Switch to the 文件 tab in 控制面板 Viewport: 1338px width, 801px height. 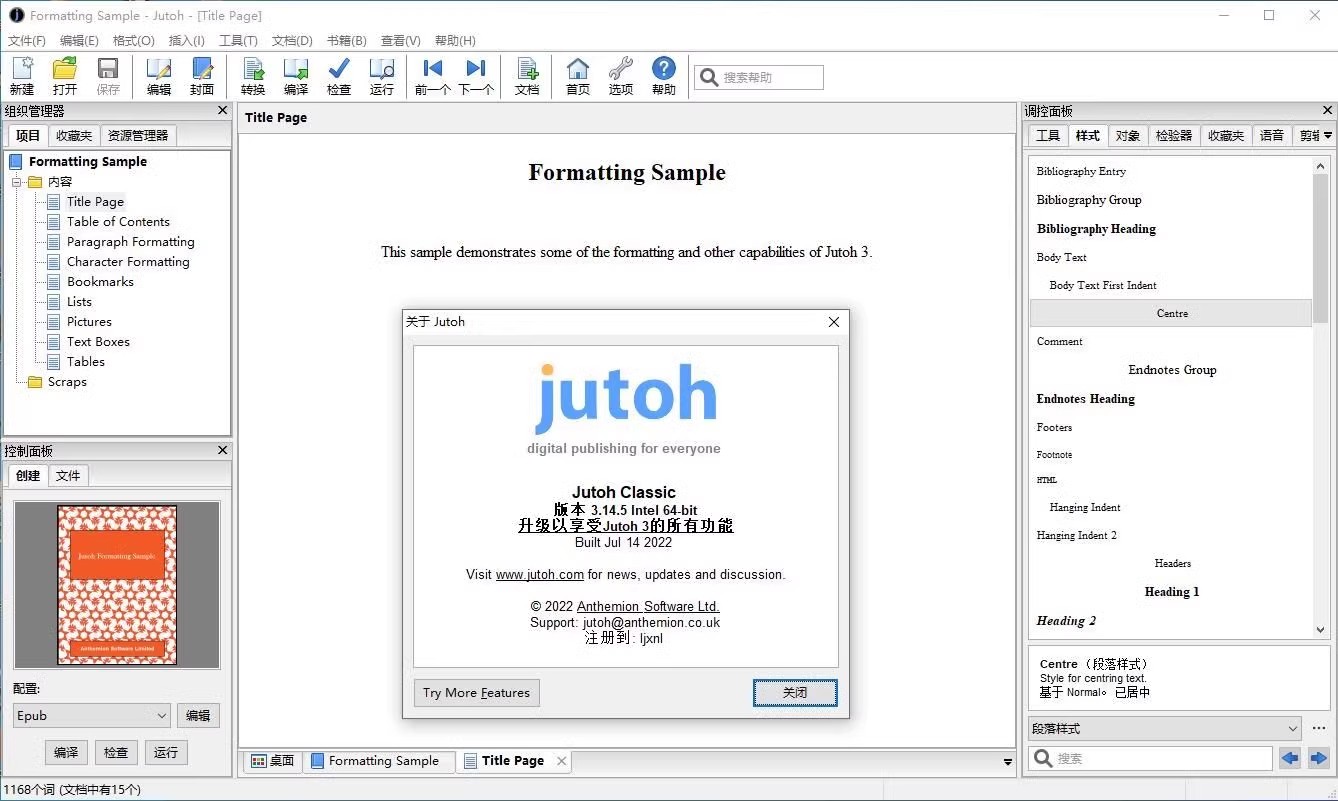pyautogui.click(x=68, y=476)
